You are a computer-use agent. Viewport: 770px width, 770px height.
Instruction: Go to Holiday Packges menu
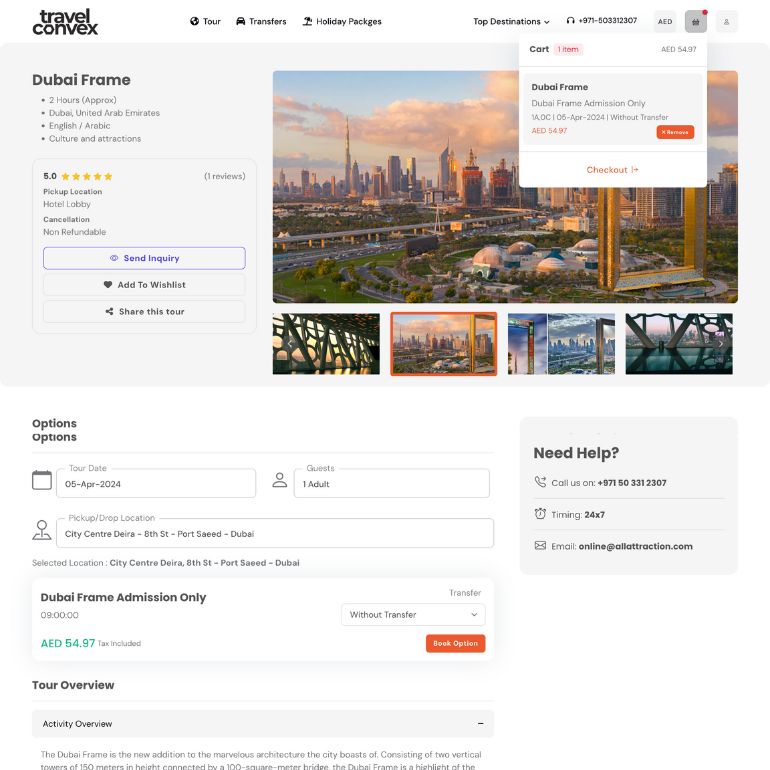(342, 22)
